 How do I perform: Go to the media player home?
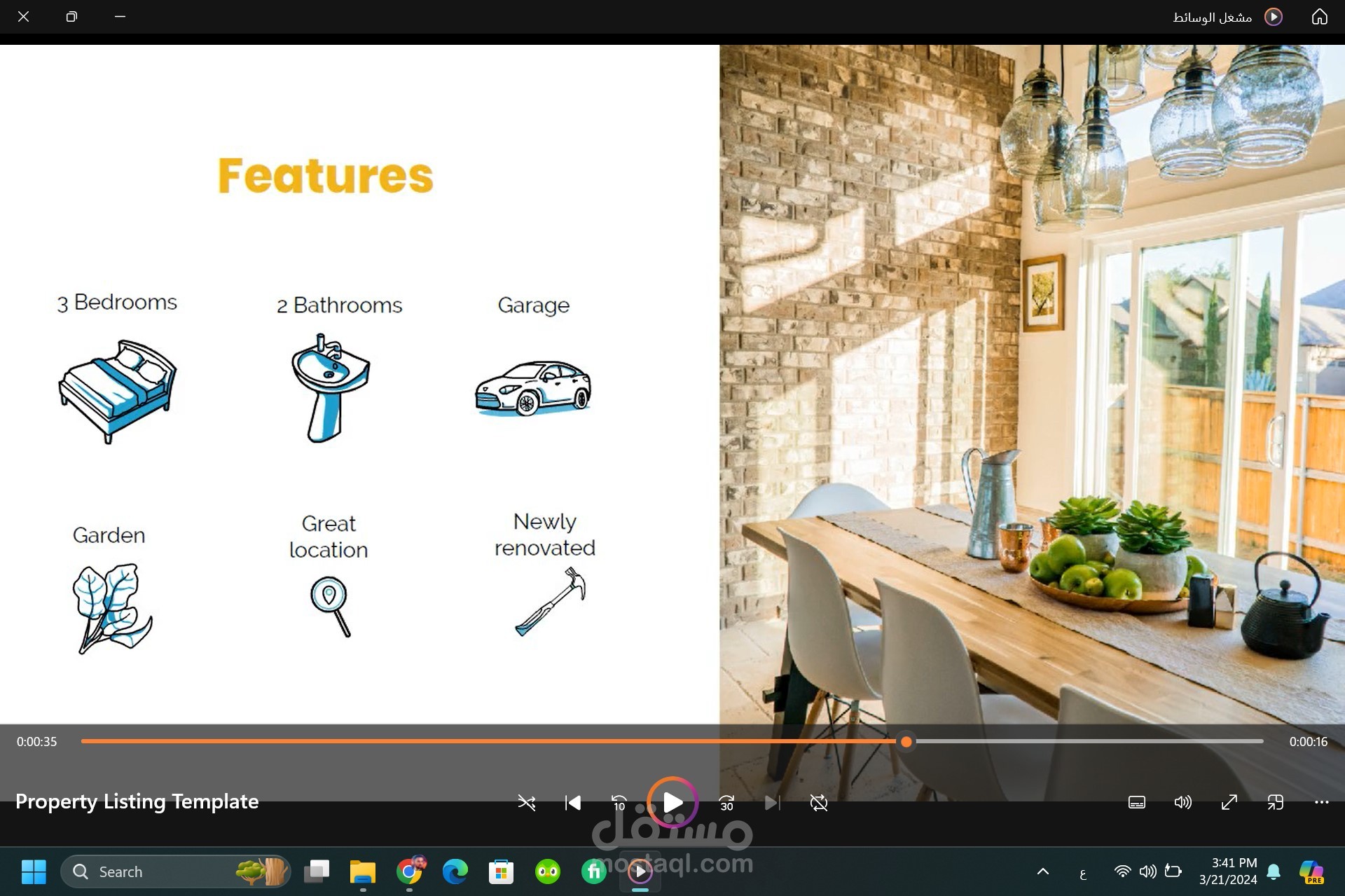[1319, 17]
